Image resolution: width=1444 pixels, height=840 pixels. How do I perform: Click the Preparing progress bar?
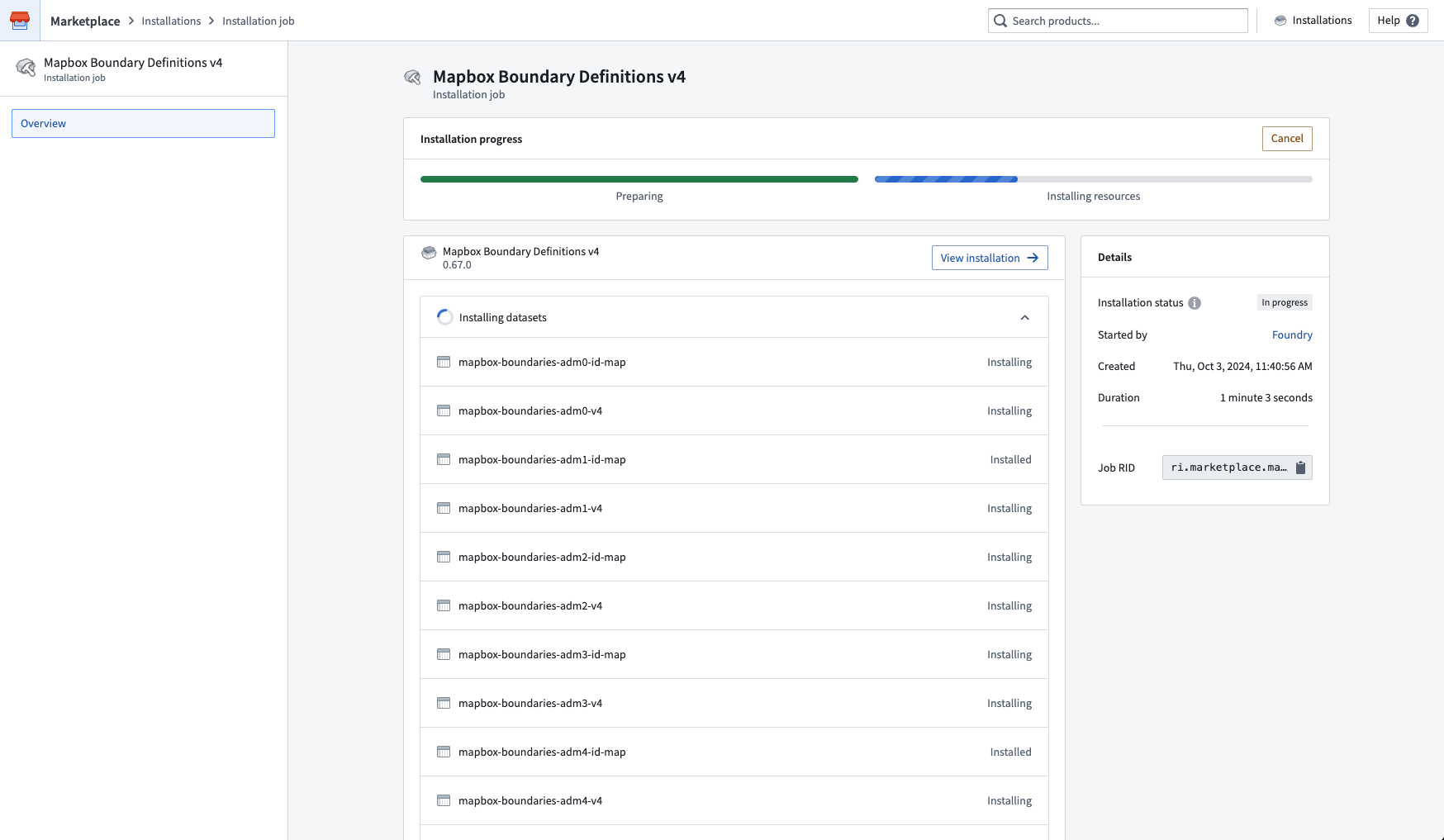coord(639,179)
